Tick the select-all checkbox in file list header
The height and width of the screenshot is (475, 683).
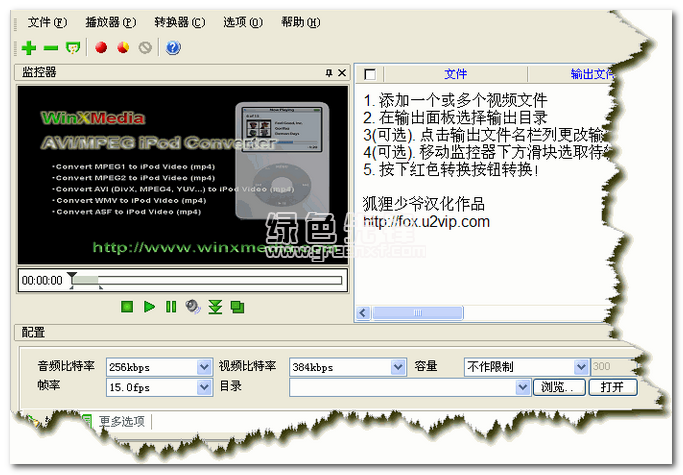[370, 75]
